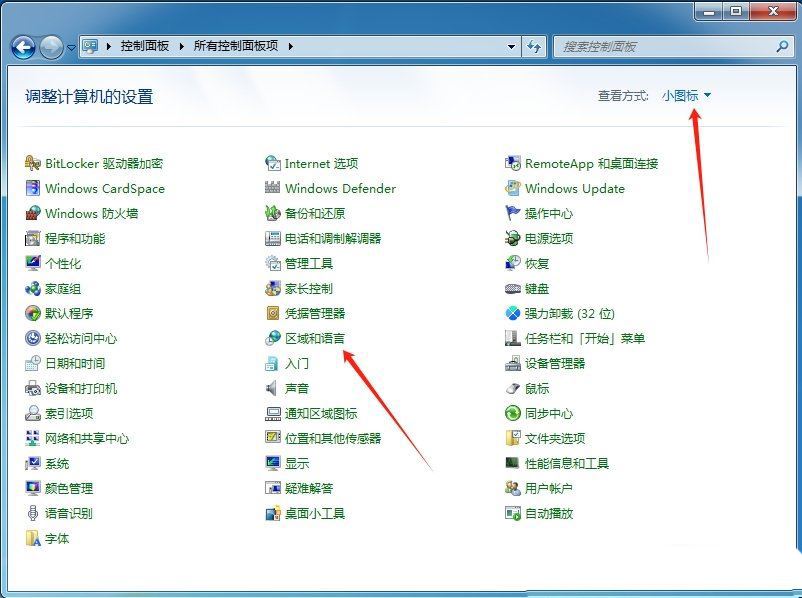Click the 用户帐户 link
The image size is (802, 598).
pos(548,488)
